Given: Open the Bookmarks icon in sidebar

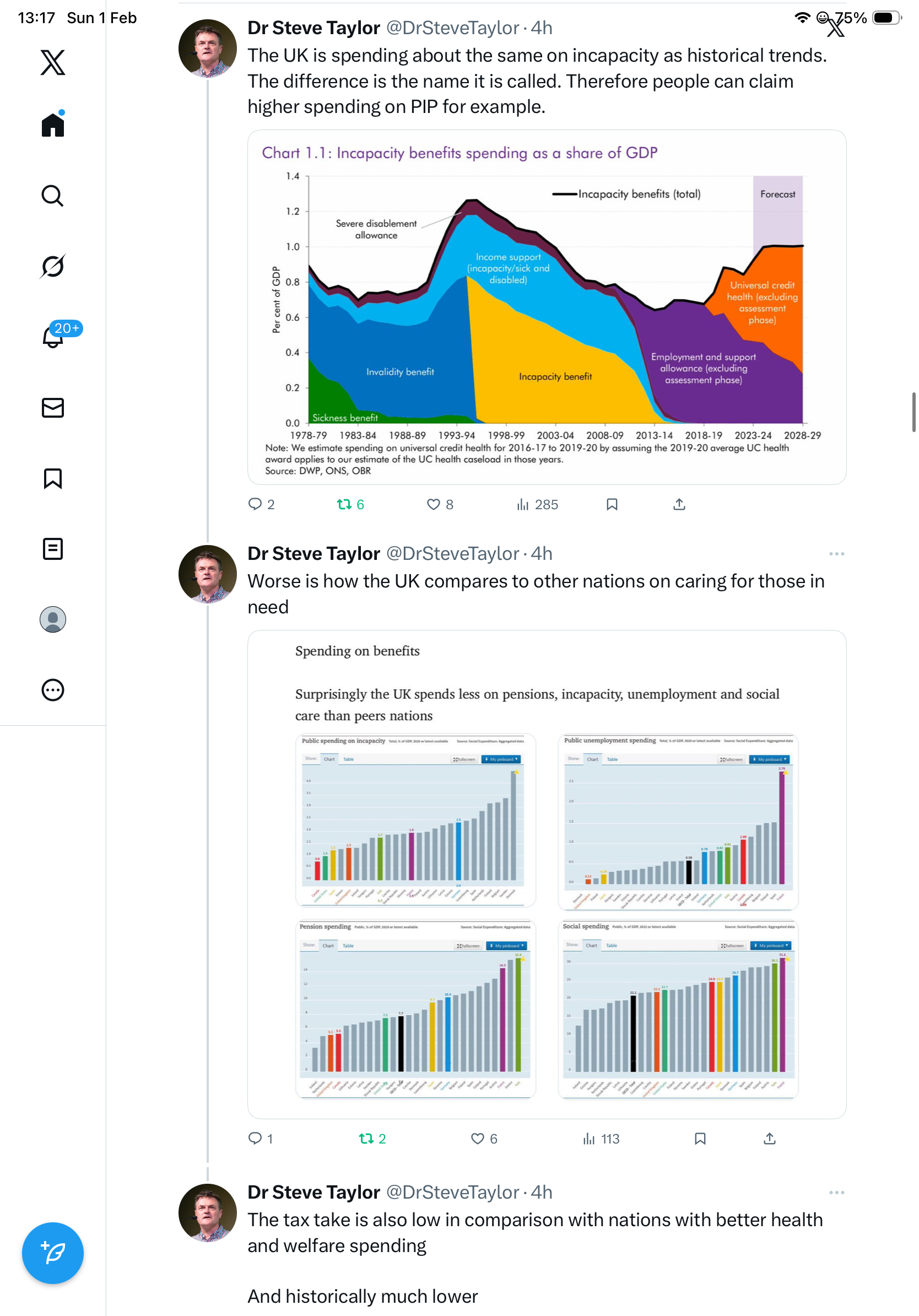Looking at the screenshot, I should click(x=53, y=478).
